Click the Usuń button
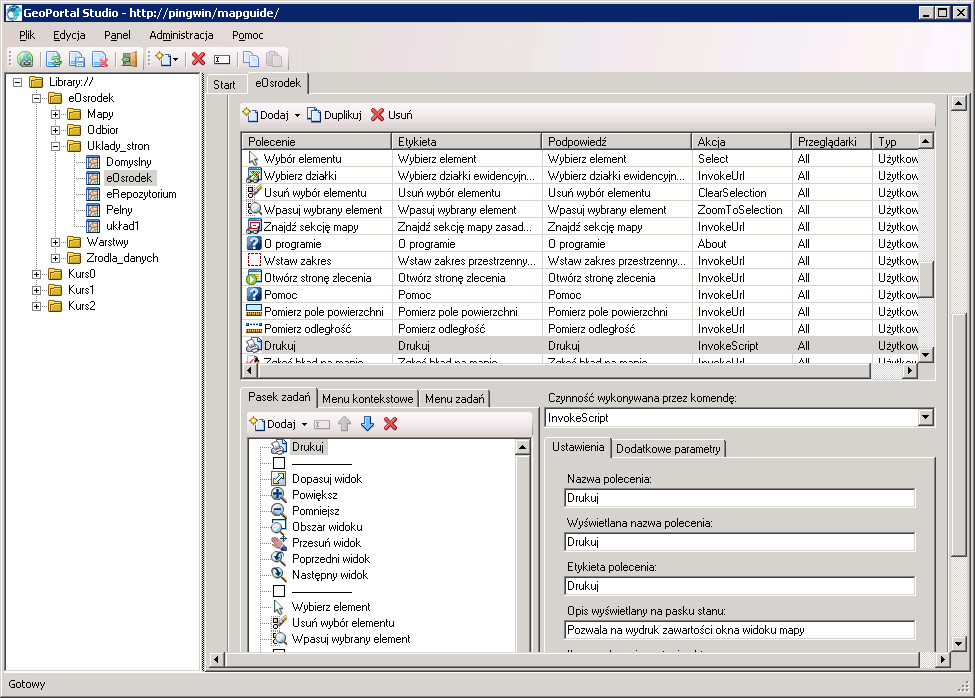Image resolution: width=975 pixels, height=698 pixels. click(x=392, y=115)
